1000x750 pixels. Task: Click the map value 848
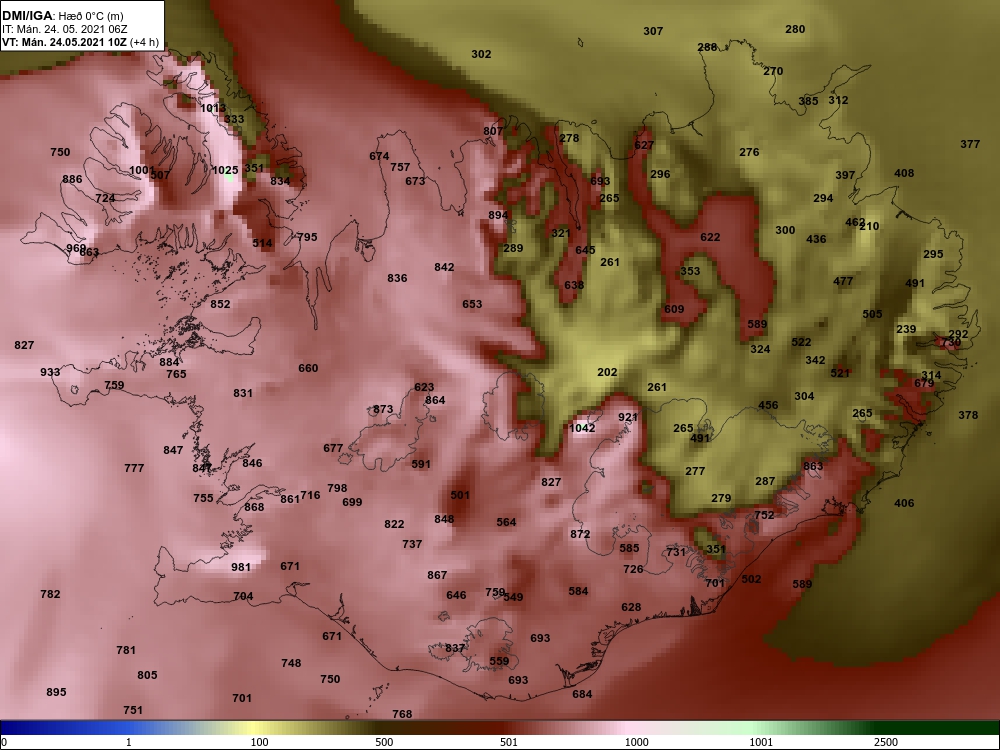(445, 519)
